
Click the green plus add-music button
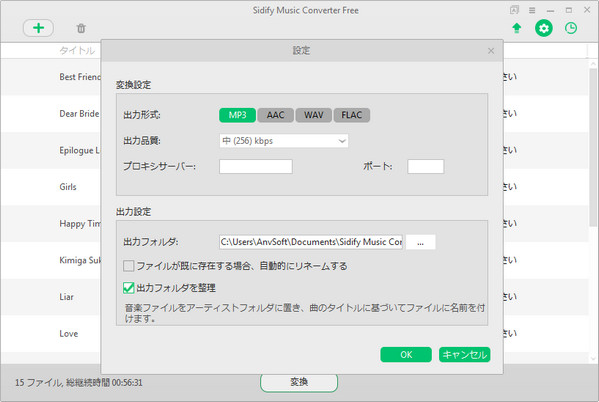coord(38,28)
